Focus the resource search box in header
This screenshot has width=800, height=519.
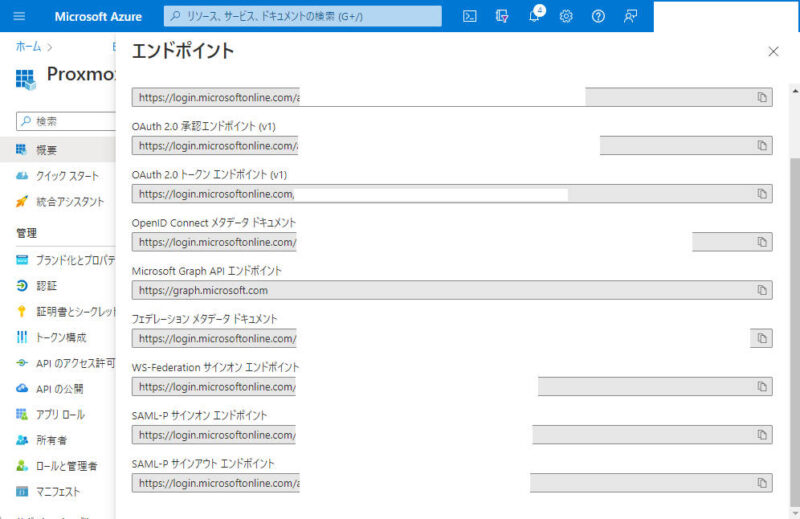303,16
